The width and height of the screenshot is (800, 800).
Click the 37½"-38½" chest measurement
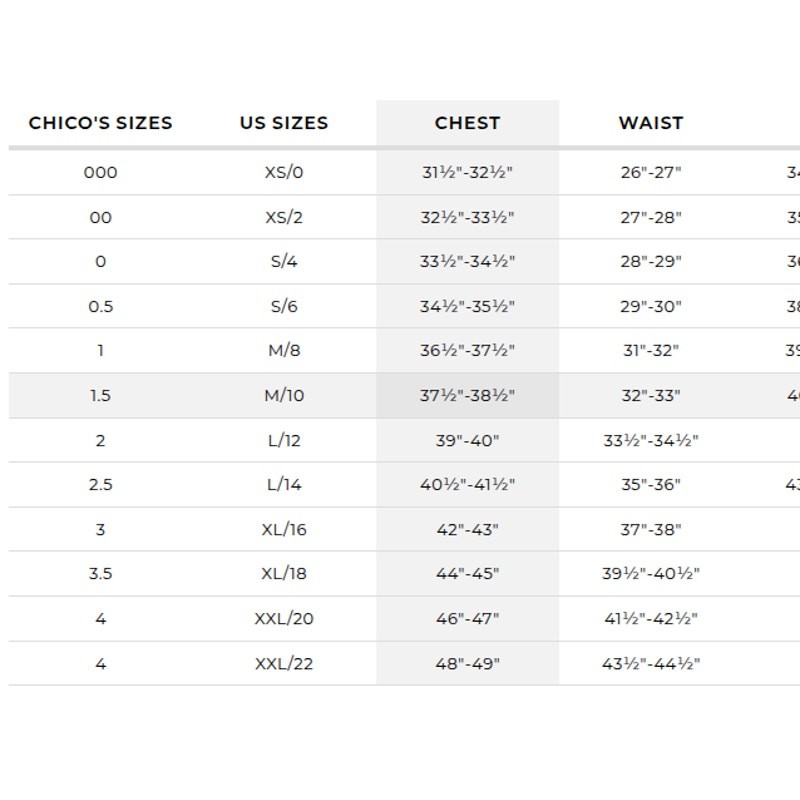467,395
